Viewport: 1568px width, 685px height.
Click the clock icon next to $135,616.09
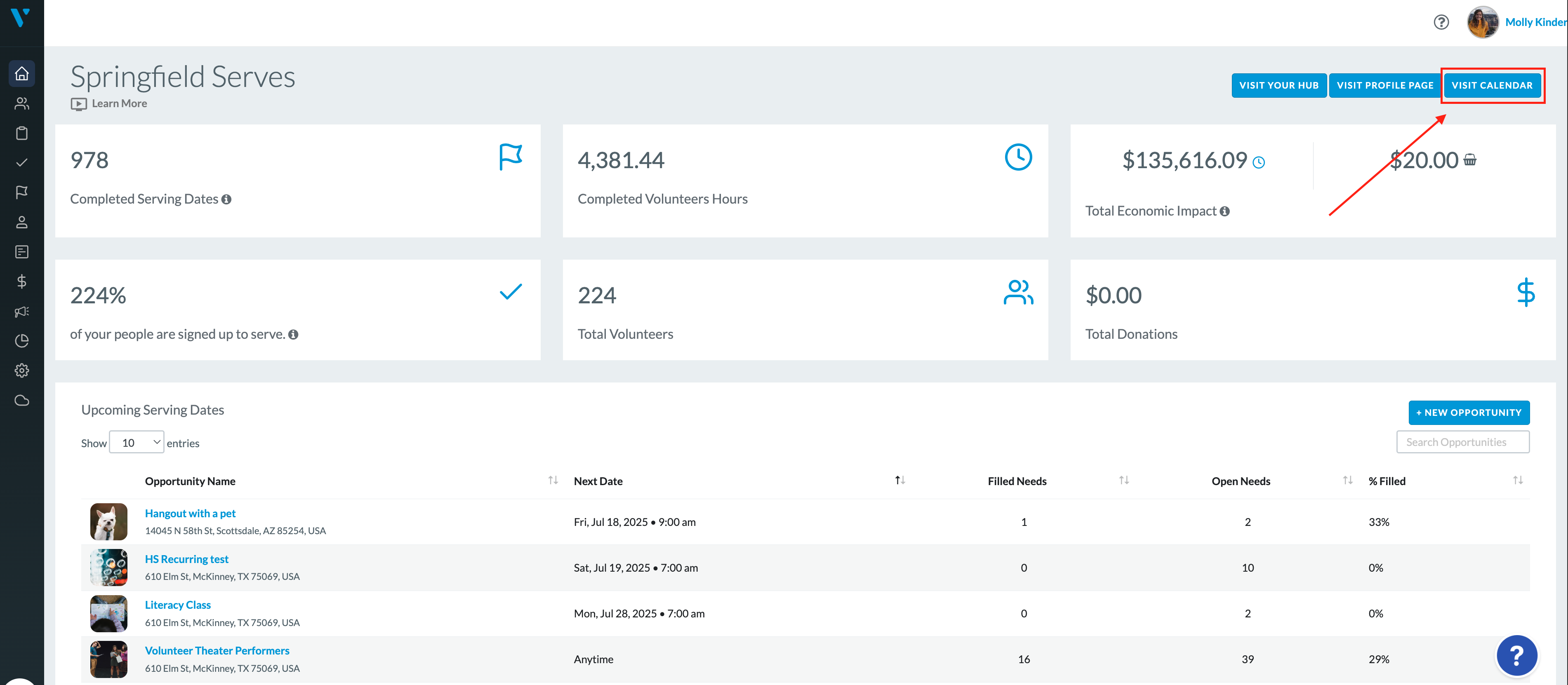point(1259,162)
